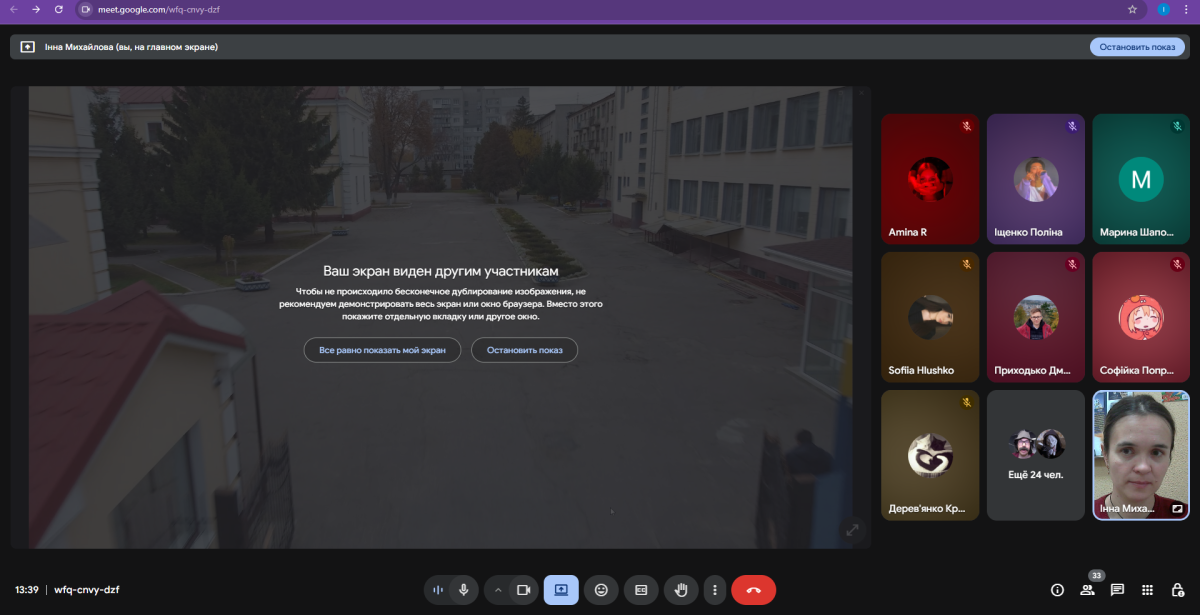Open the three-dot more options menu
Screen dimensions: 1200x615
coord(714,590)
